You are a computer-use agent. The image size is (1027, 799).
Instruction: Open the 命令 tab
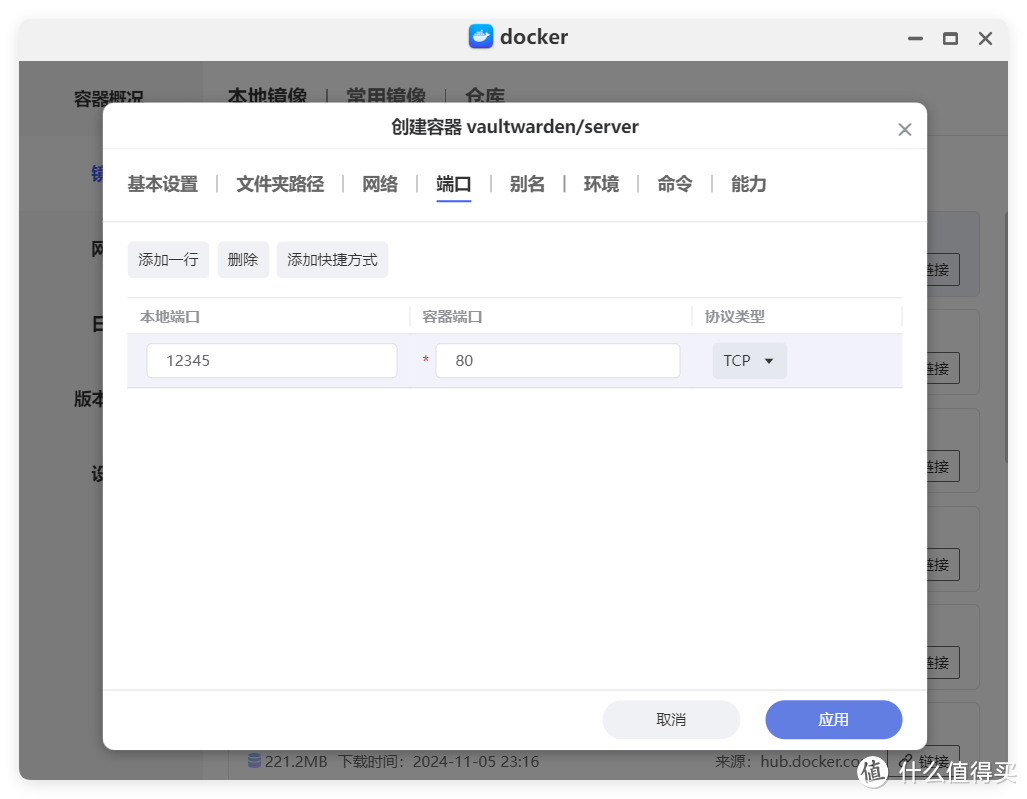pos(675,184)
